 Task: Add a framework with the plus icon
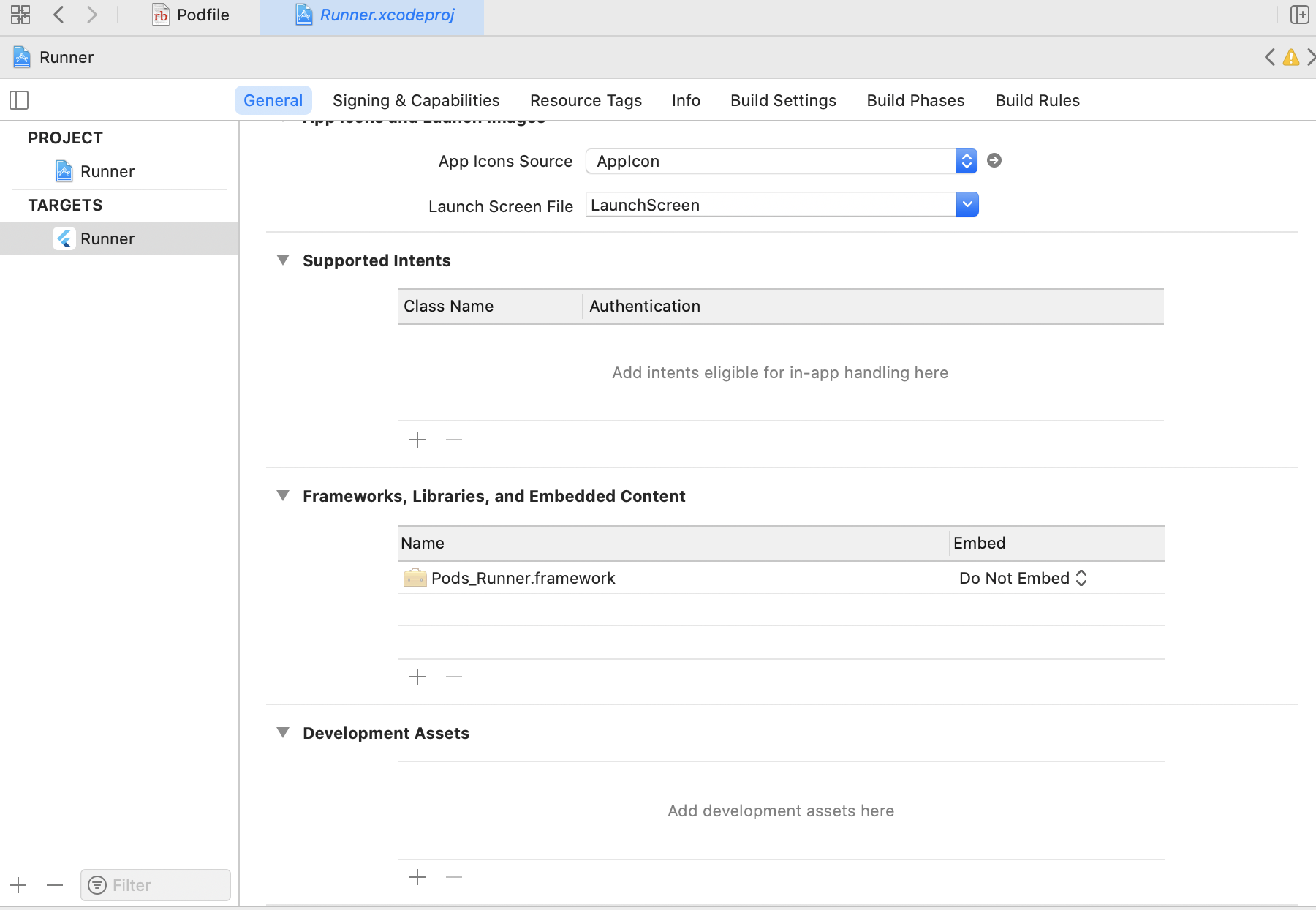click(x=417, y=677)
